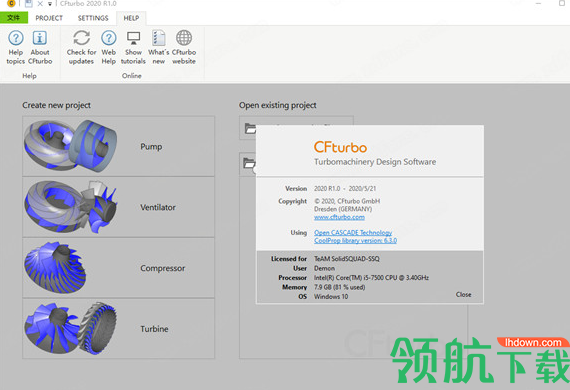Click the Turbine model thumbnail
The height and width of the screenshot is (390, 570).
pos(71,329)
